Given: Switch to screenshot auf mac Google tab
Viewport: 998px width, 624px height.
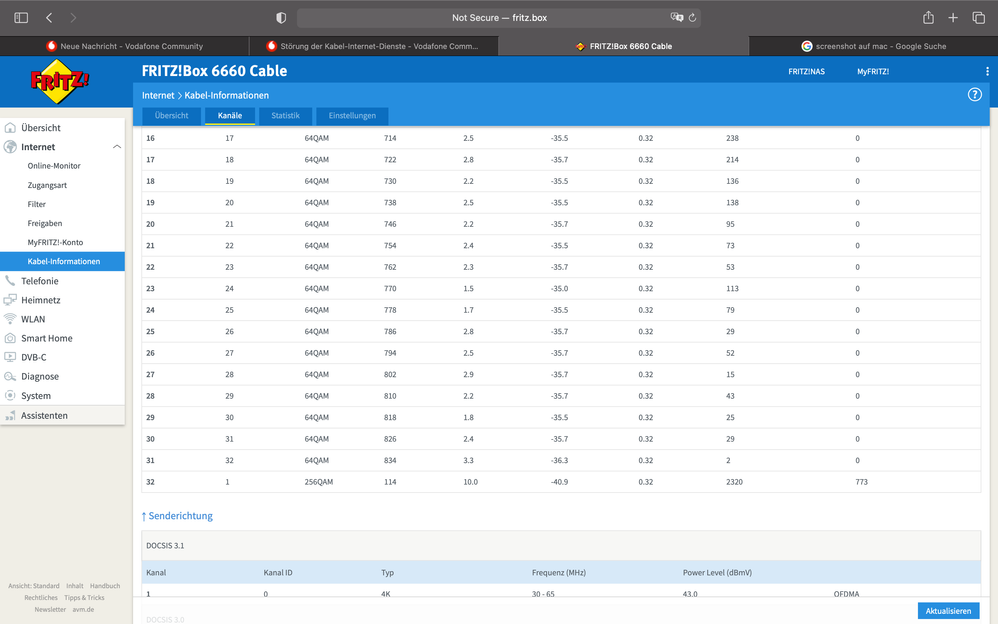Looking at the screenshot, I should pos(873,46).
